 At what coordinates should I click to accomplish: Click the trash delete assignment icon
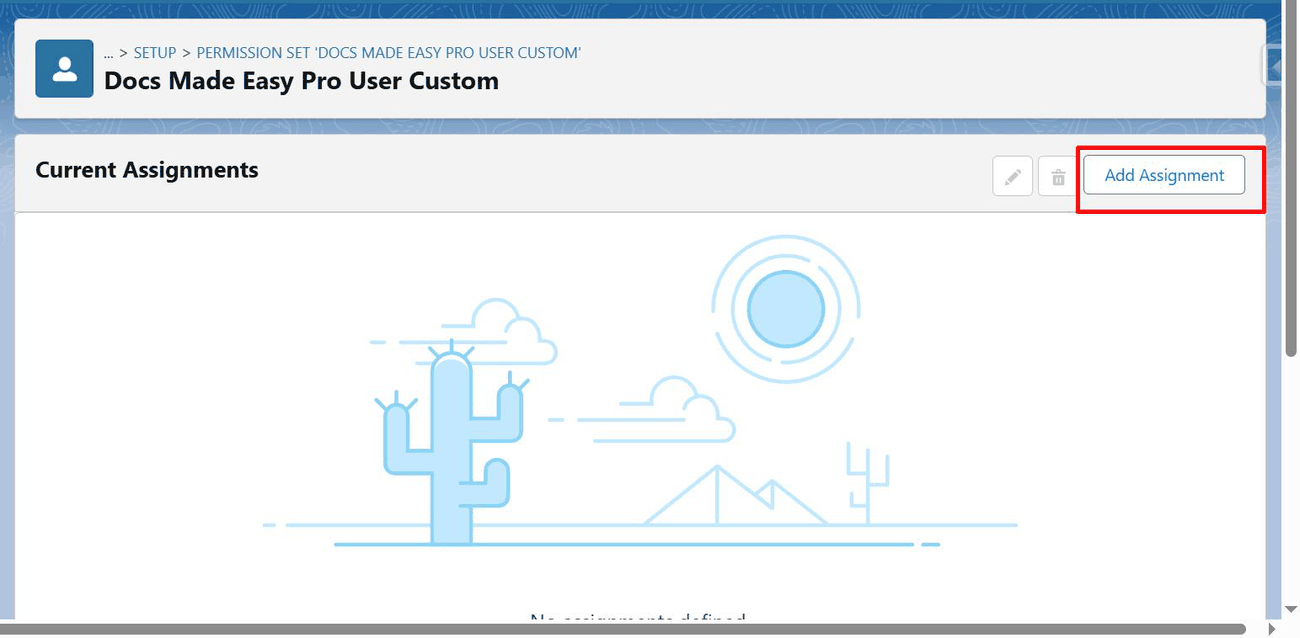[1058, 177]
